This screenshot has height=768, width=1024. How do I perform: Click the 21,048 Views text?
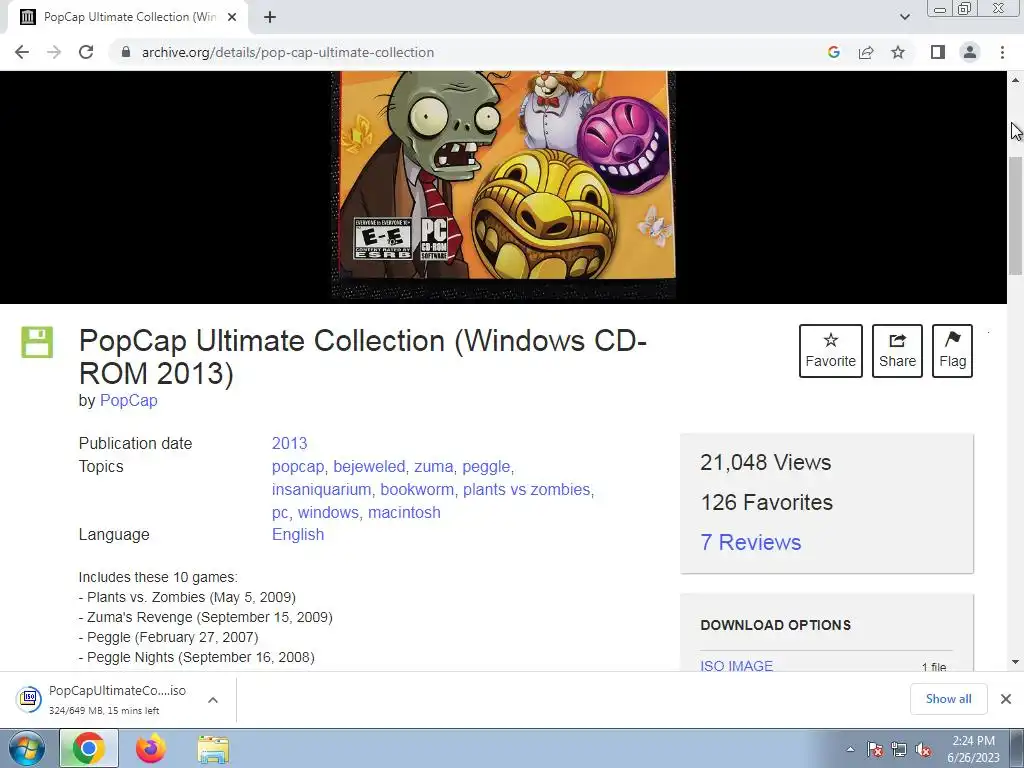point(765,462)
